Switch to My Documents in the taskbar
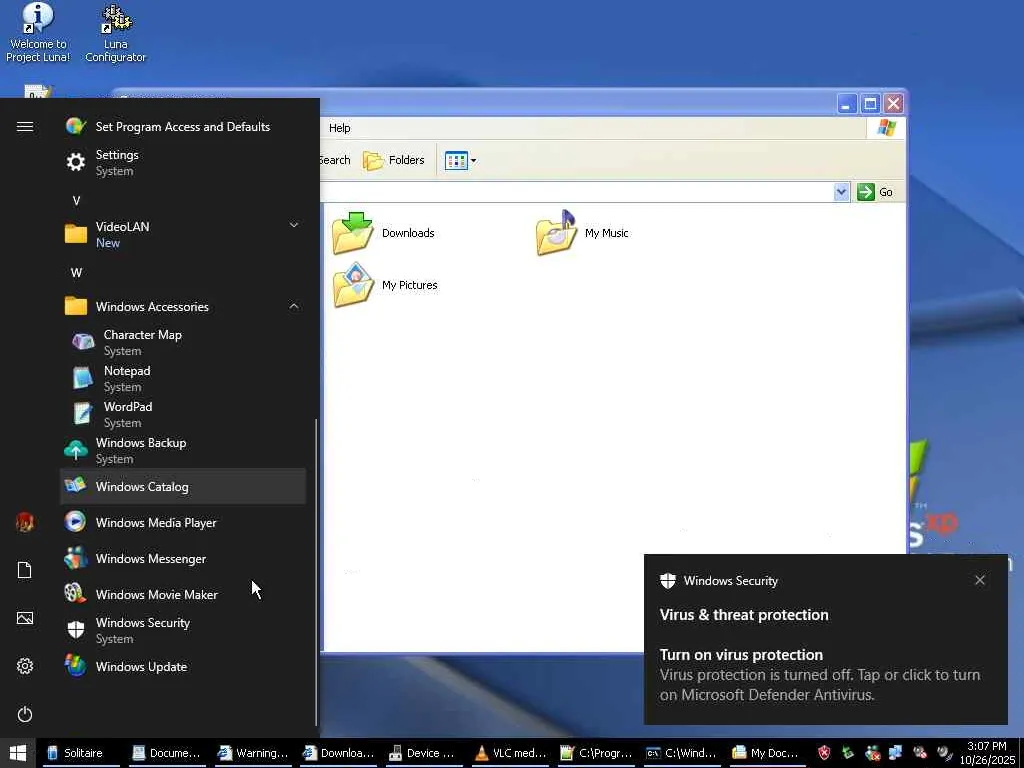Screen dimensions: 1024x768 (x=767, y=753)
